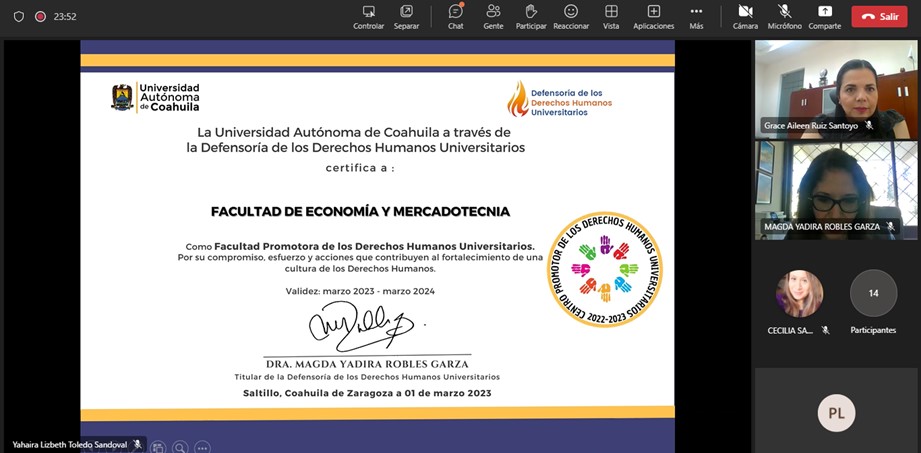Open the 14 Participantes overflow bubble
Screen dimensions: 921x453
pyautogui.click(x=873, y=293)
